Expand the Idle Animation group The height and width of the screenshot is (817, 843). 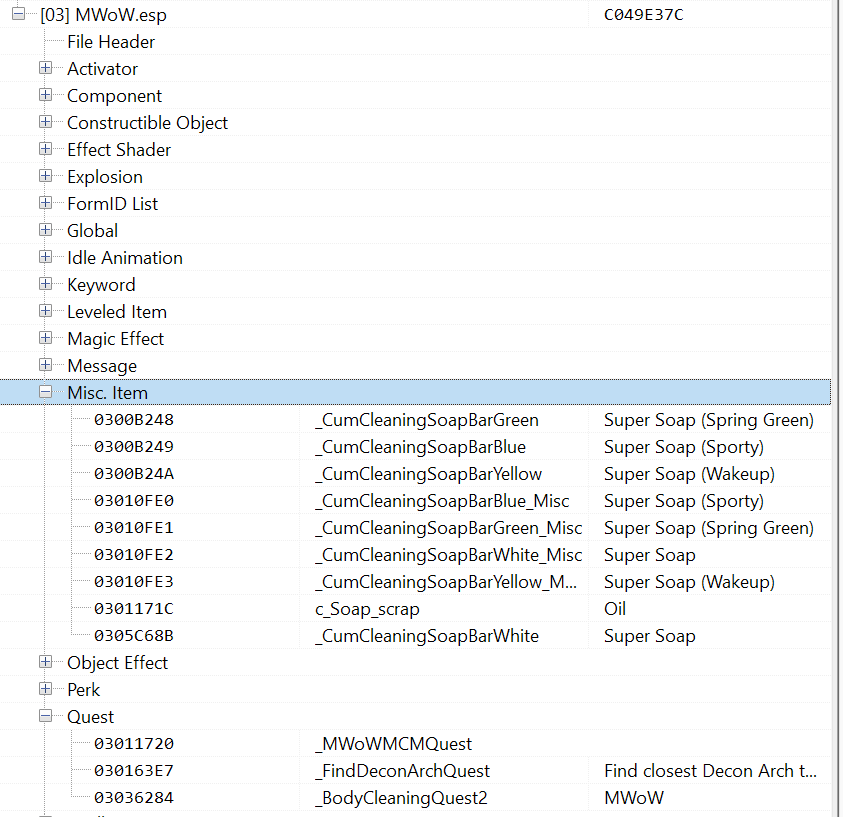click(46, 256)
